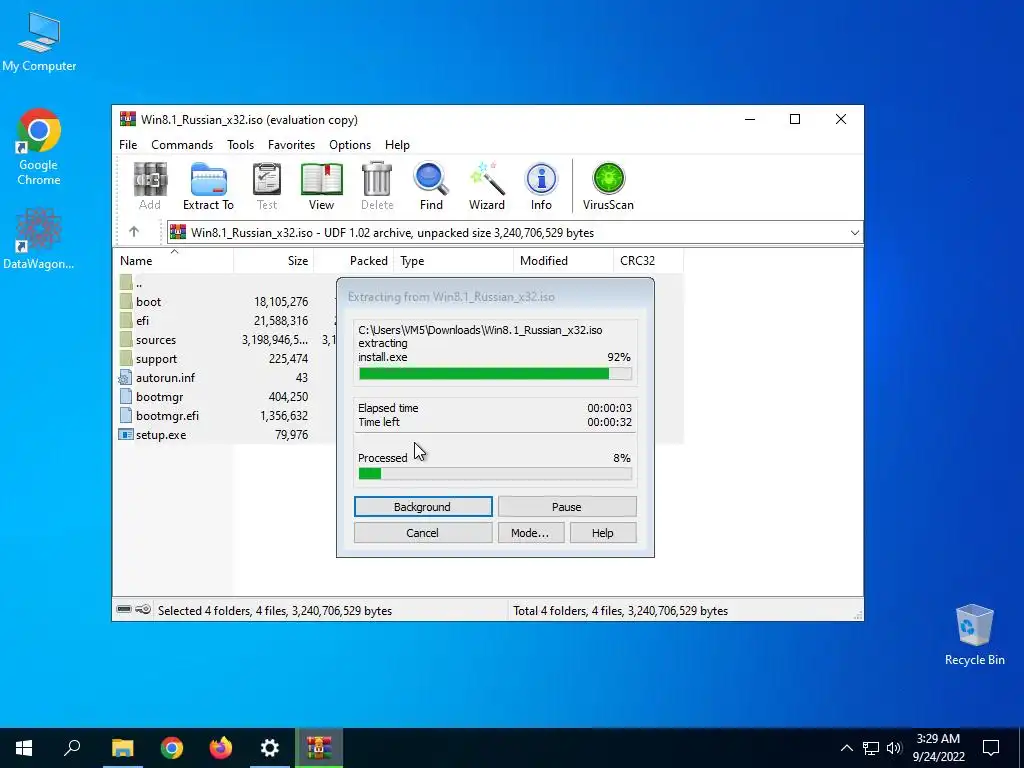Sort by the Size column header

[x=274, y=261]
